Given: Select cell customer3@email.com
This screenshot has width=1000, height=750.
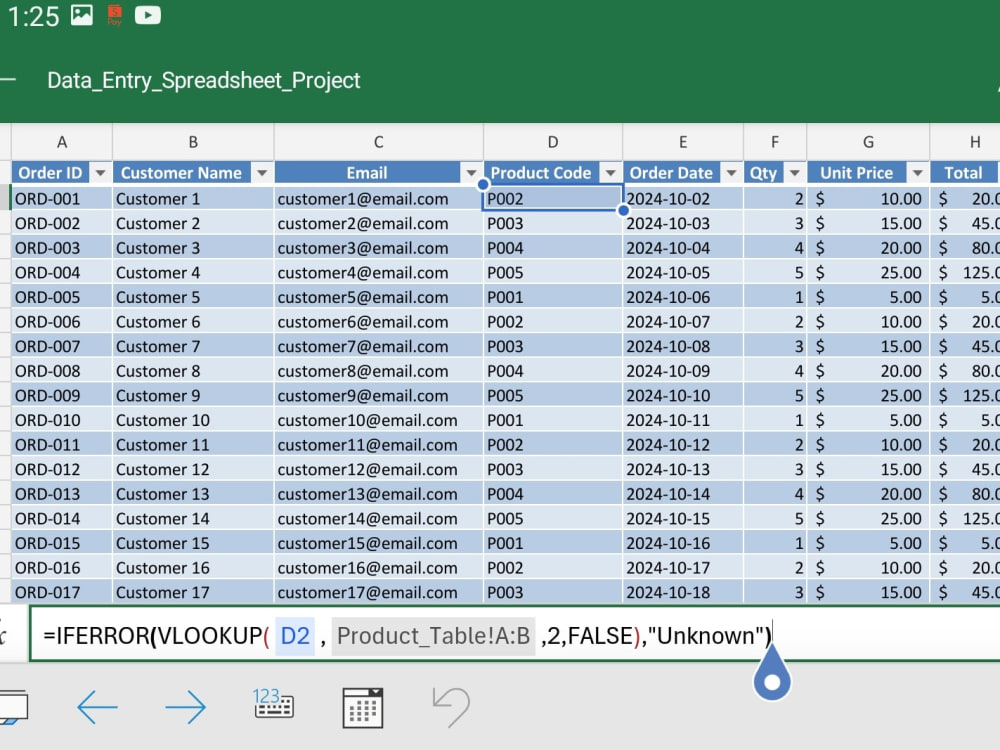Looking at the screenshot, I should (378, 248).
